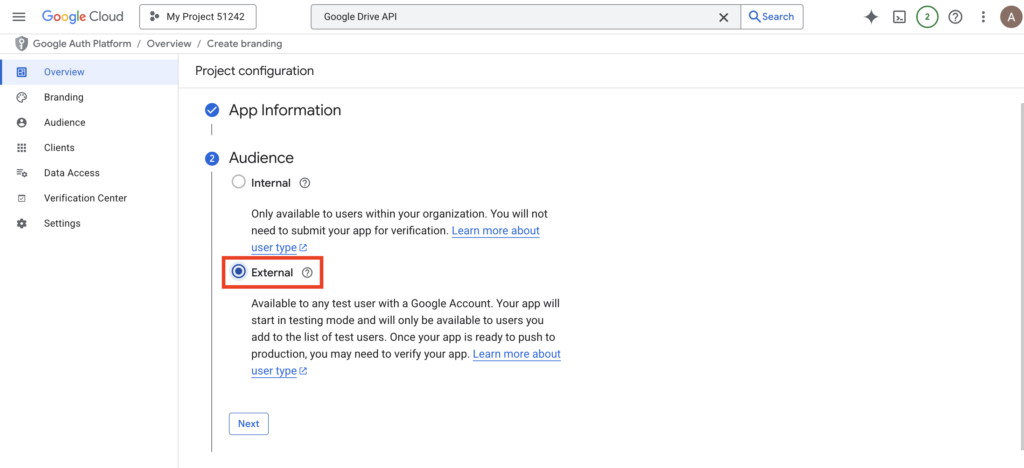This screenshot has height=468, width=1024.
Task: Open the hamburger navigation menu
Action: coord(18,17)
